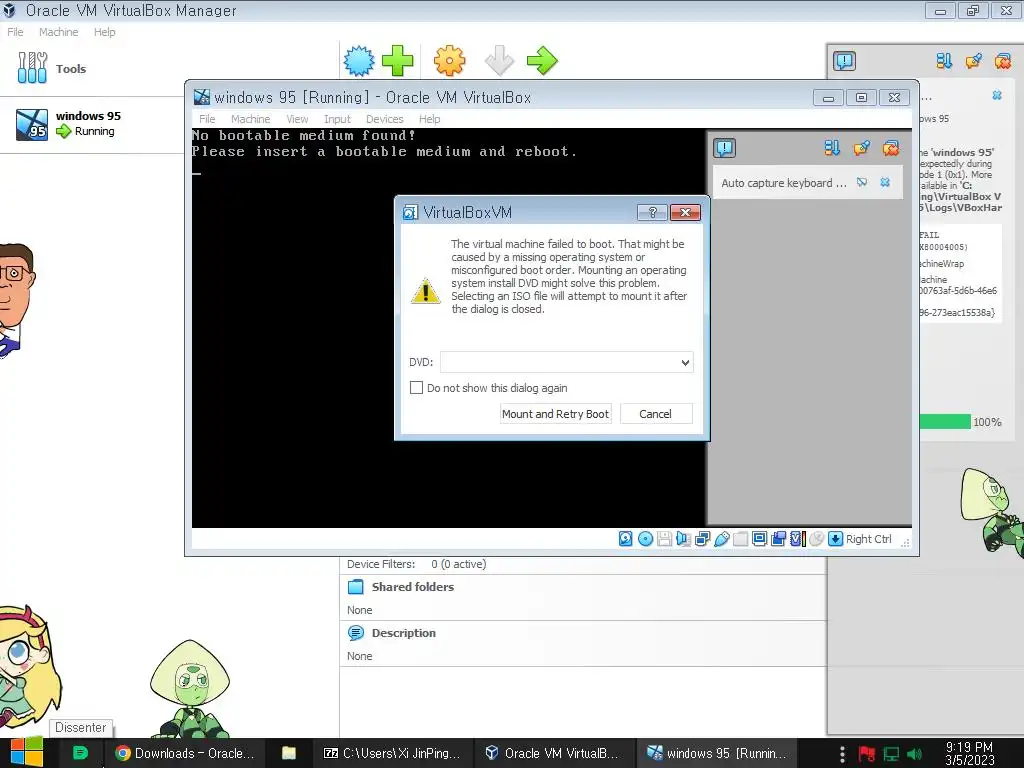Open 7-Zip C:\Users taskbar item
The width and height of the screenshot is (1024, 768).
coord(392,753)
